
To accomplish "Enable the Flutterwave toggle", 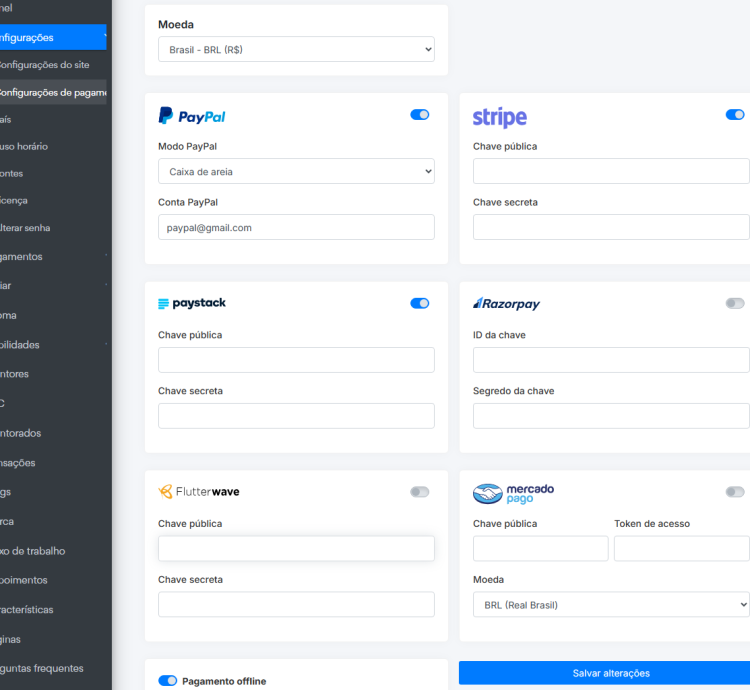I will coord(420,492).
